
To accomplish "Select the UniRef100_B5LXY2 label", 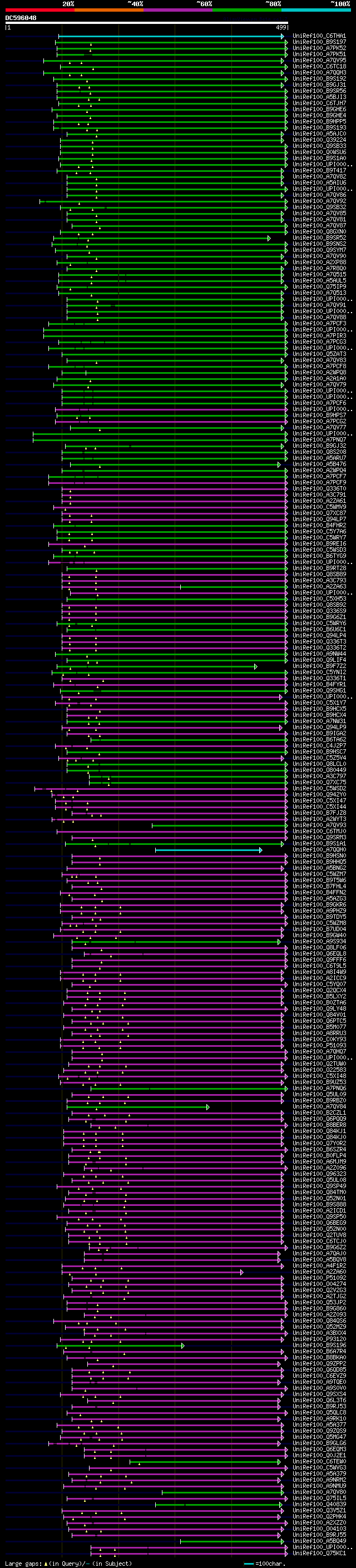I will [x=319, y=996].
